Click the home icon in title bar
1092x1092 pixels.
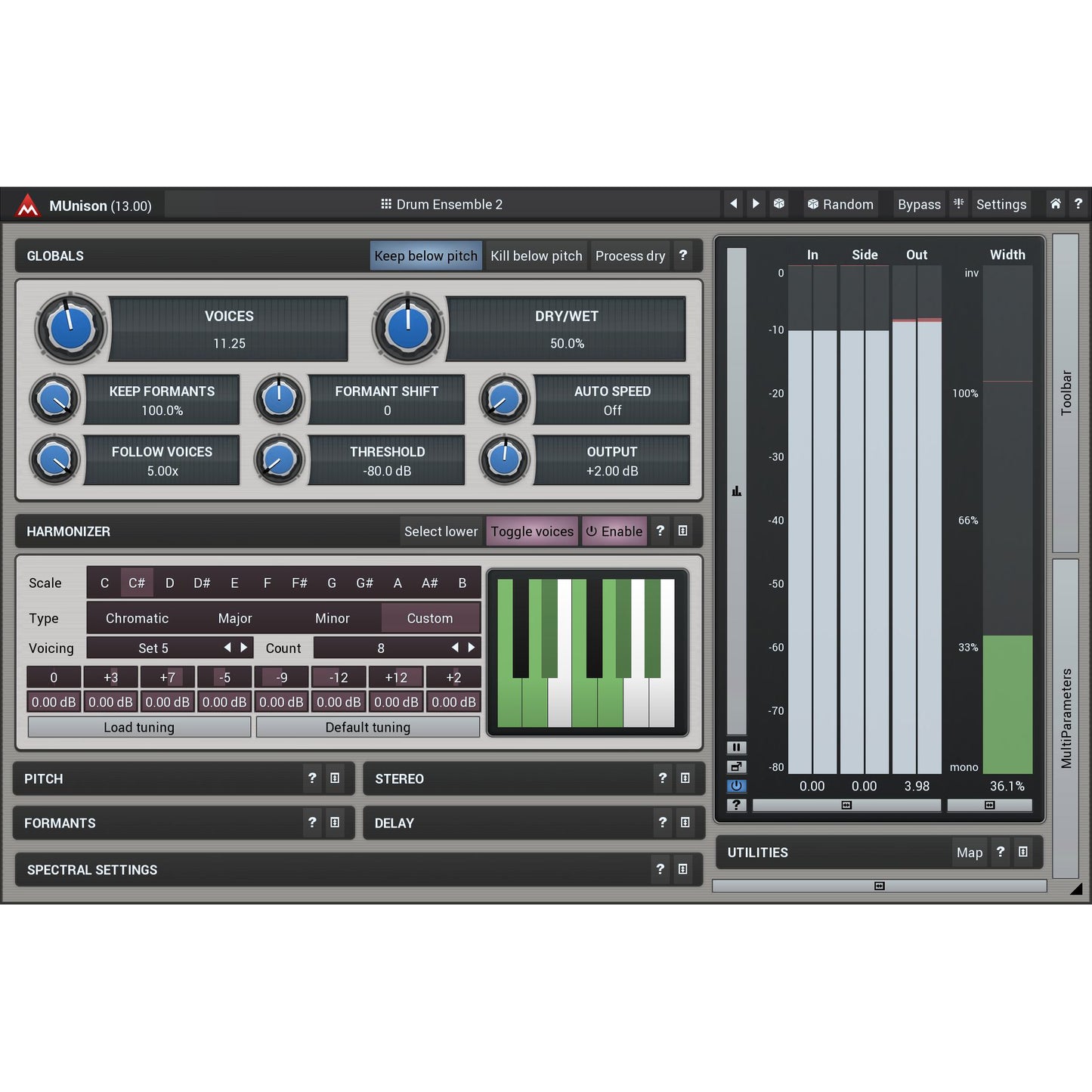1055,204
